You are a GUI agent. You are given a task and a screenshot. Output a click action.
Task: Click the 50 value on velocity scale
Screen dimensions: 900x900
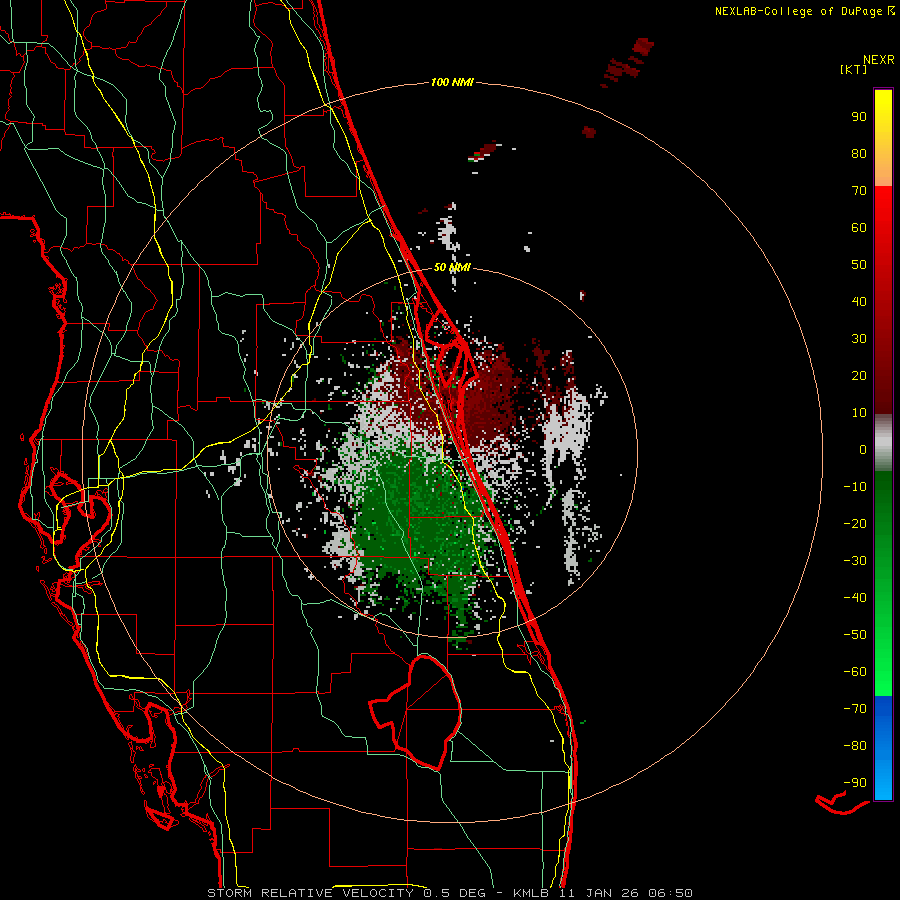(x=859, y=265)
